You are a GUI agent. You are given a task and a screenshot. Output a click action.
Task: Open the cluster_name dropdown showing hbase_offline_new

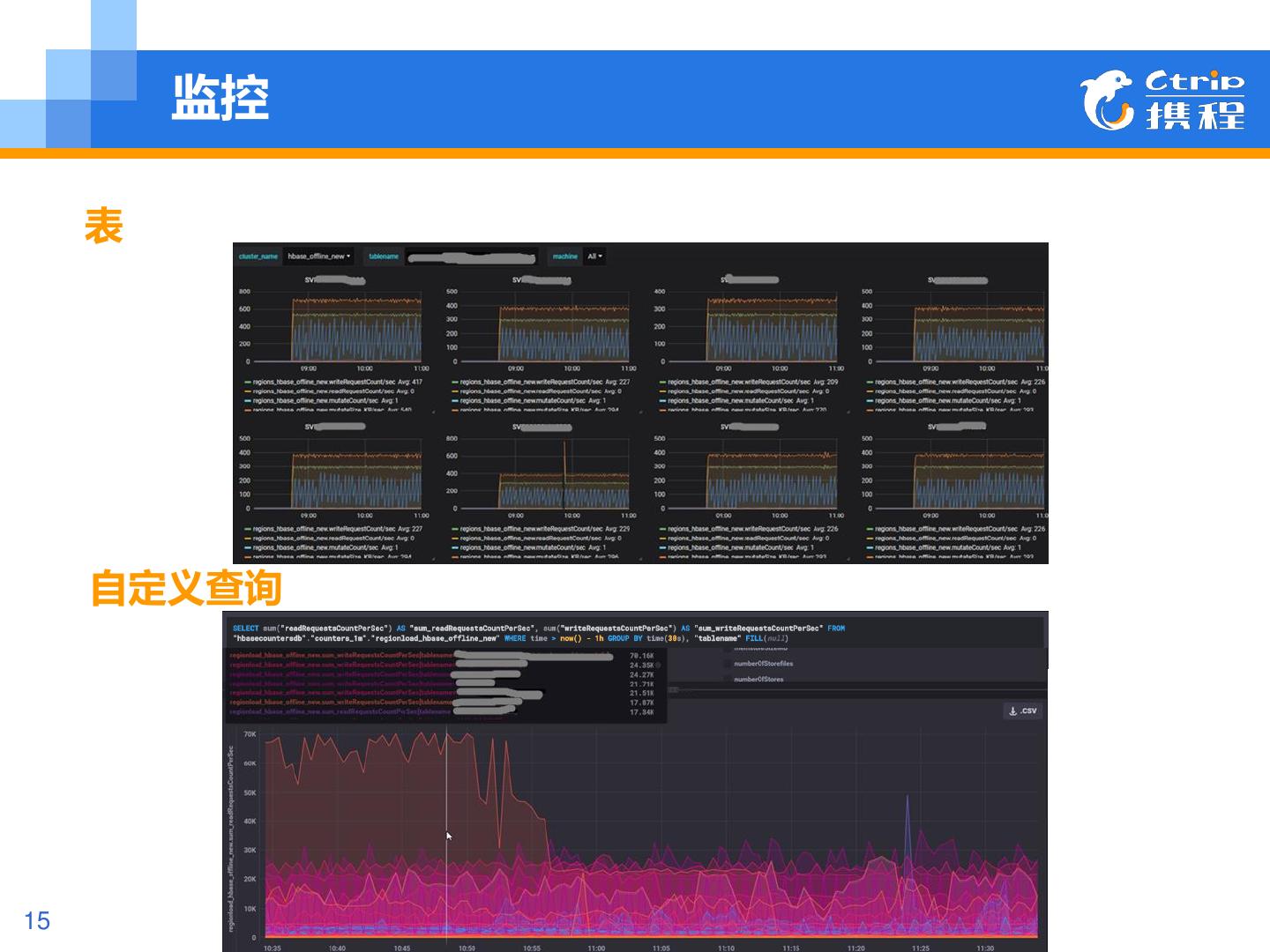coord(318,257)
